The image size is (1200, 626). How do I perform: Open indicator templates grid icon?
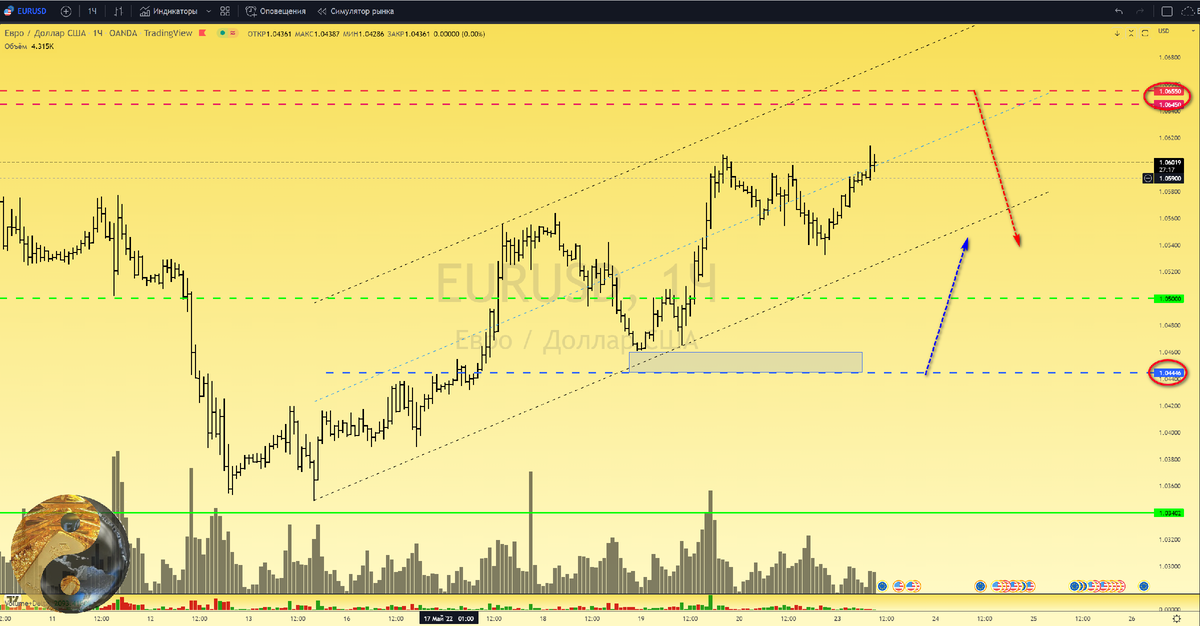coord(225,11)
